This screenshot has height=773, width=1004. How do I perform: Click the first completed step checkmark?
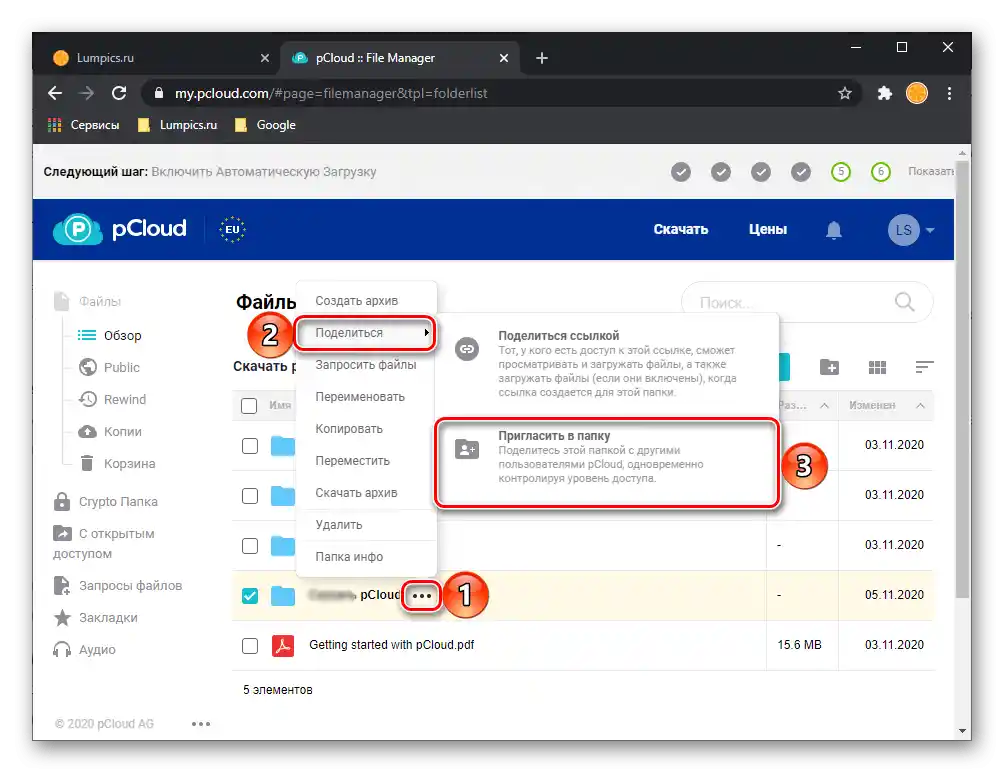click(x=681, y=172)
